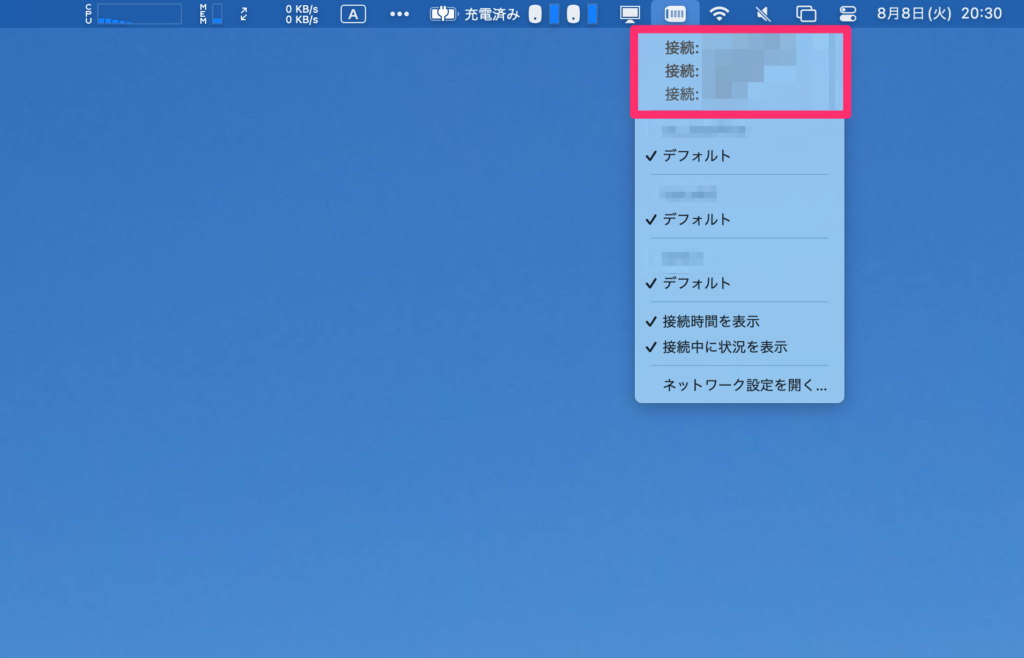This screenshot has height=658, width=1024.
Task: Click the screen mirroring display icon
Action: (x=630, y=14)
